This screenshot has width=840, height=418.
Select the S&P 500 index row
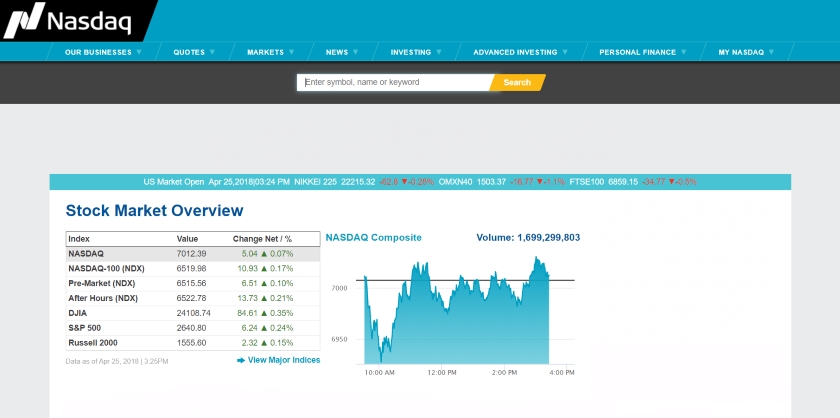(193, 328)
